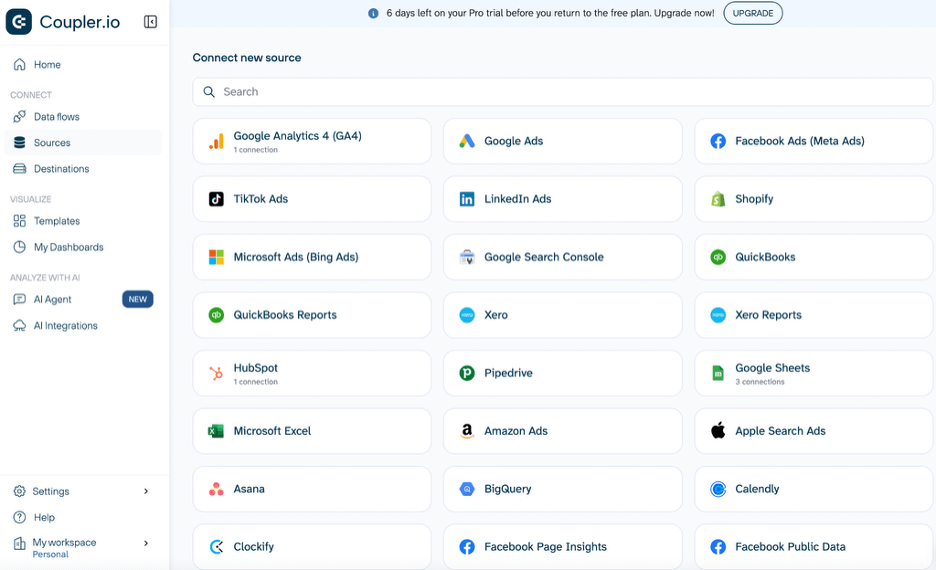The height and width of the screenshot is (570, 936).
Task: Open AI Integrations in sidebar
Action: click(83, 325)
